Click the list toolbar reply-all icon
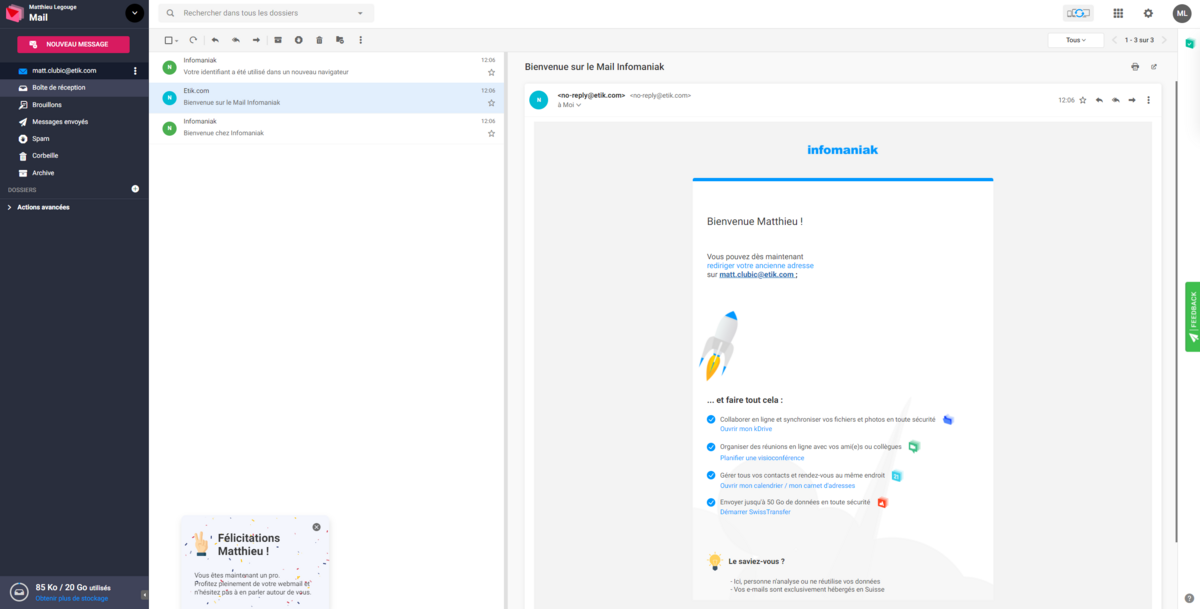Screen dimensions: 1200x609 pyautogui.click(x=236, y=40)
